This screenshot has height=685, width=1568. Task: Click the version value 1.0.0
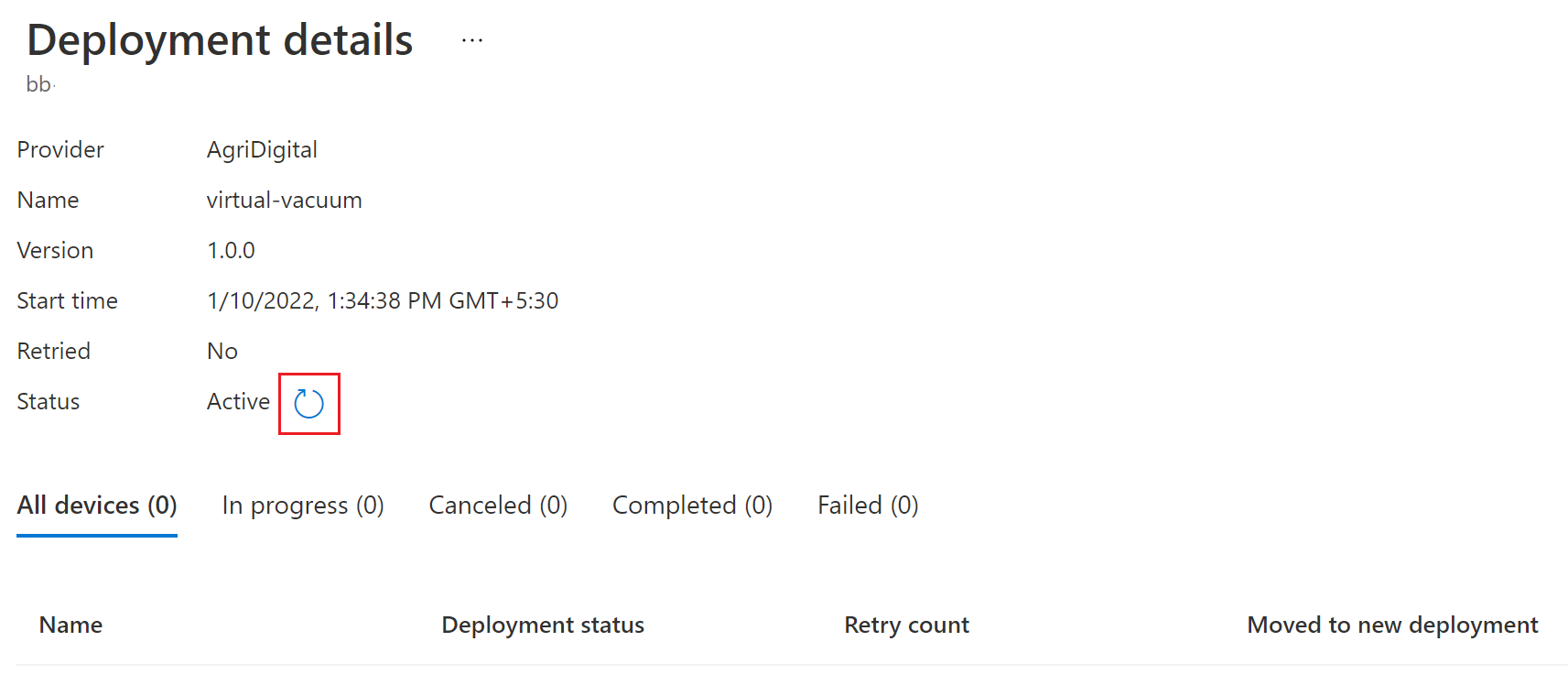pos(231,250)
